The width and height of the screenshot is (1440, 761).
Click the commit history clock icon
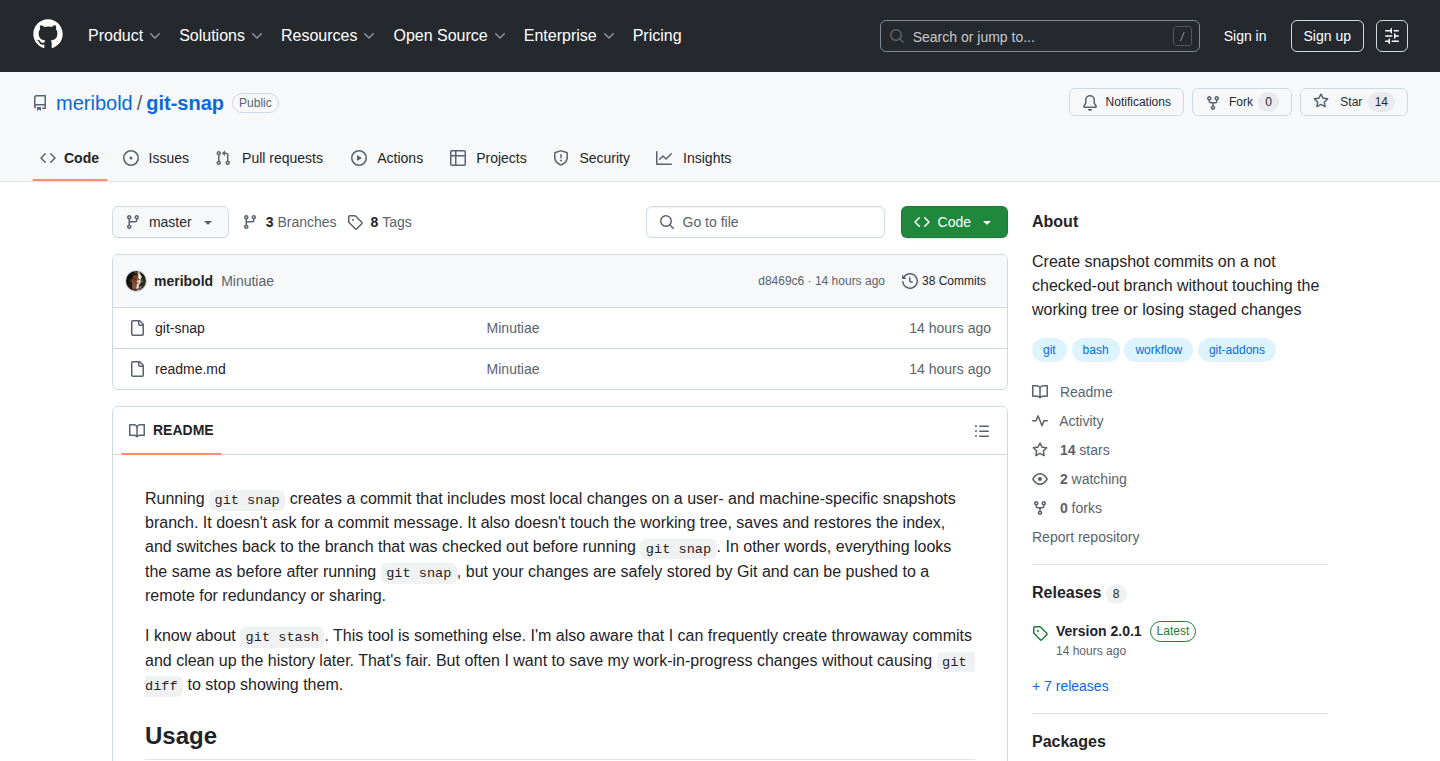(x=909, y=281)
